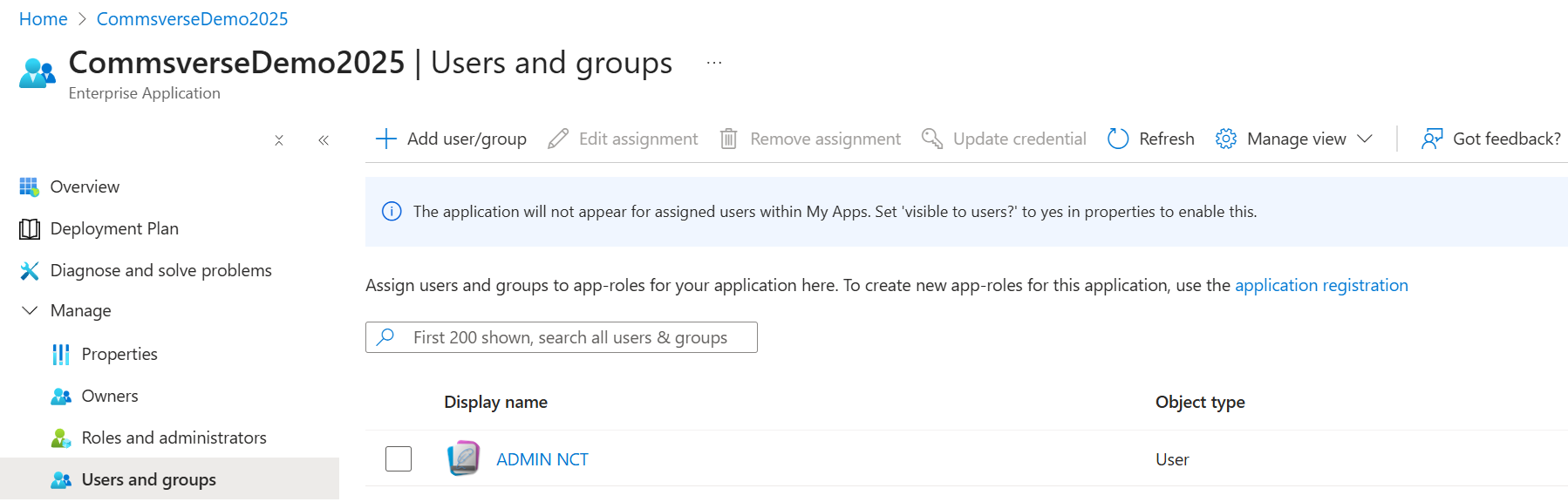Screen dimensions: 1568x502
Task: Open the CommsverseDemo2025 breadcrumb link
Action: pyautogui.click(x=192, y=19)
